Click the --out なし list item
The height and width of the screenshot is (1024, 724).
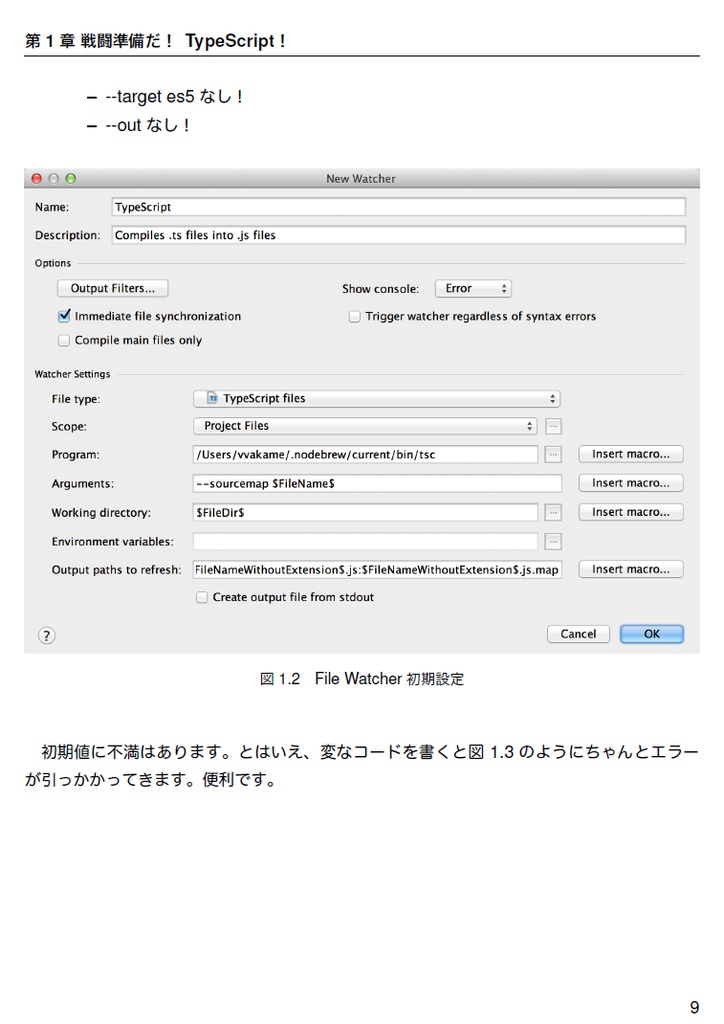(148, 125)
